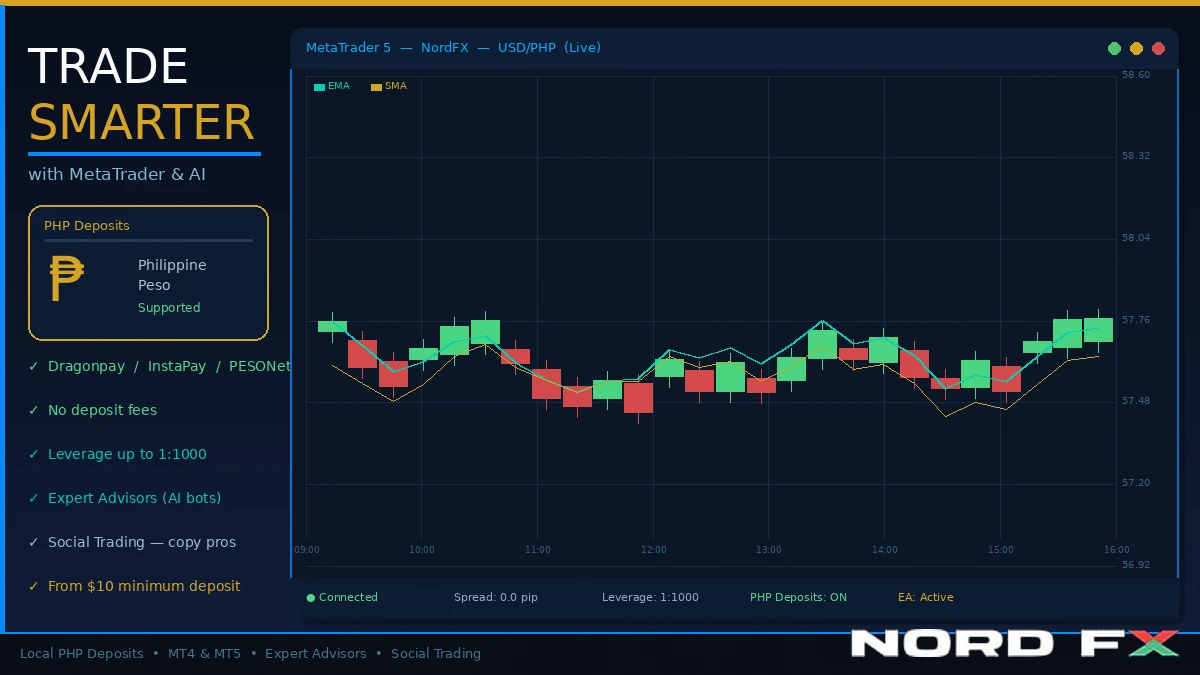Viewport: 1200px width, 675px height.
Task: Click the 16:00 time axis label
Action: tap(1117, 550)
